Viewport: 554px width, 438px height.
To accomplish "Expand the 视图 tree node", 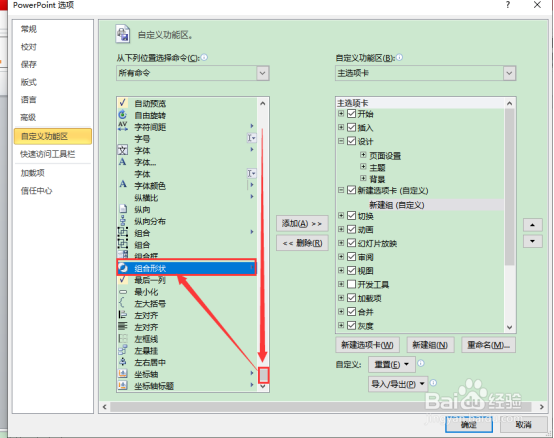I will (341, 270).
